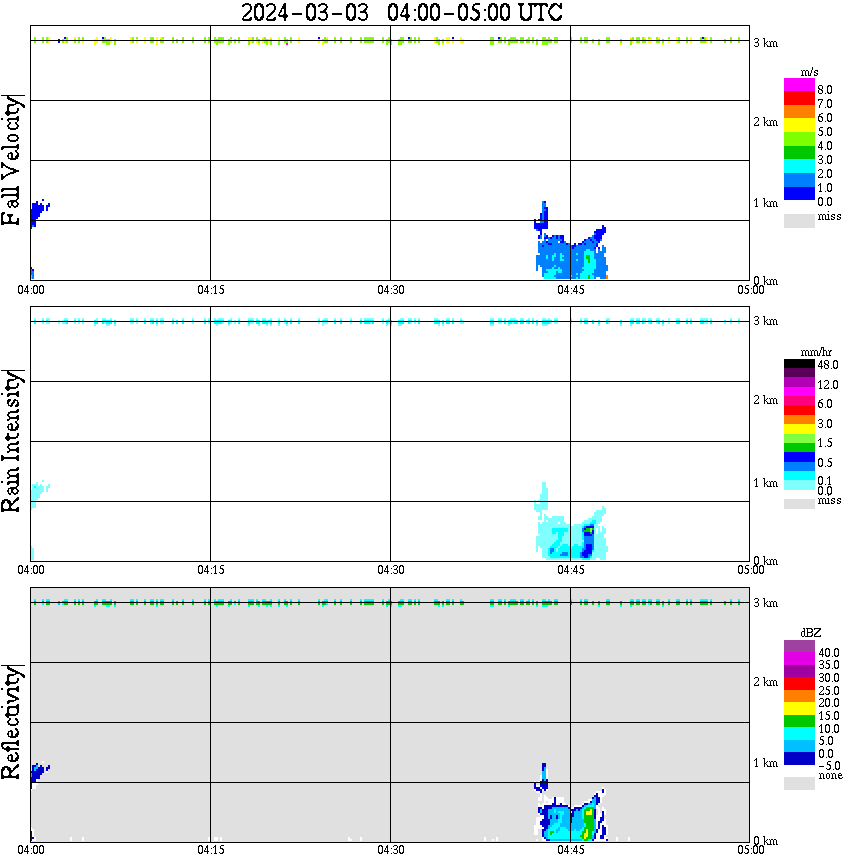Image resolution: width=850 pixels, height=868 pixels.
Task: Click the '04:15' tick under the Reflectivity plot
Action: [211, 850]
